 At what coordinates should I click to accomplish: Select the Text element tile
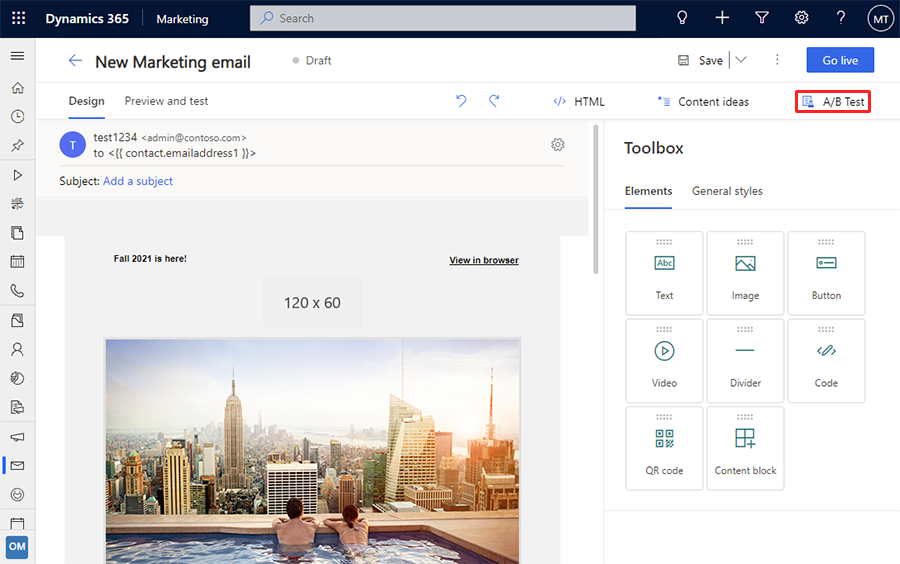coord(664,273)
